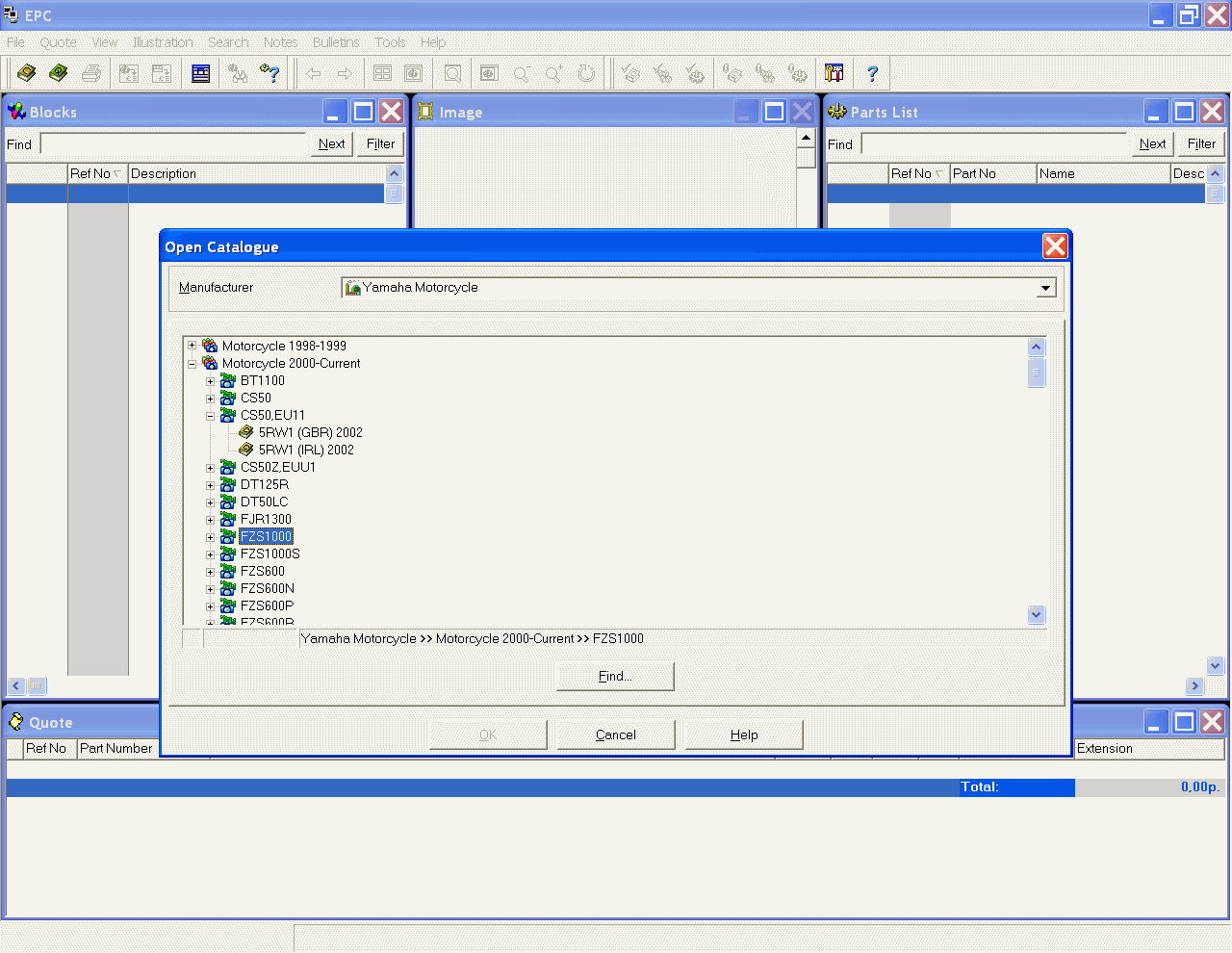Click the Image panel title icon
The image size is (1232, 953).
point(425,112)
